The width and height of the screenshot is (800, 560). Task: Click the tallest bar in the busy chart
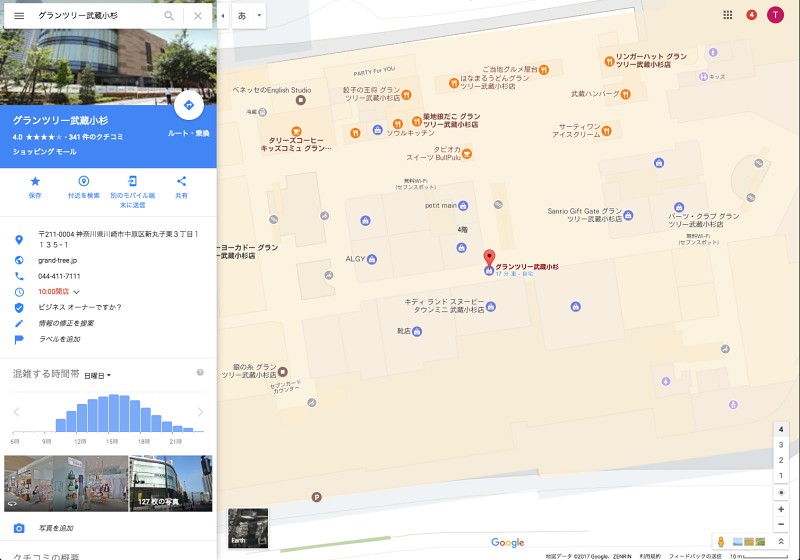click(x=114, y=413)
